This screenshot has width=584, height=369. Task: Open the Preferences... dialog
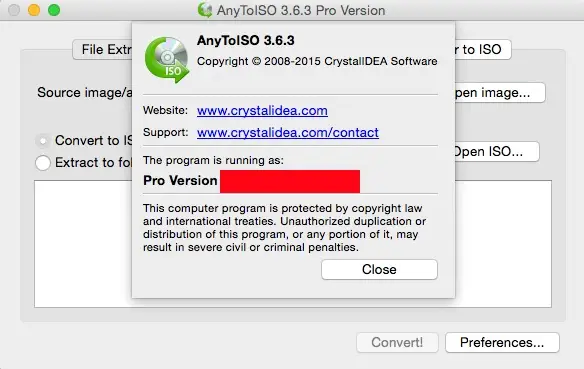(502, 343)
